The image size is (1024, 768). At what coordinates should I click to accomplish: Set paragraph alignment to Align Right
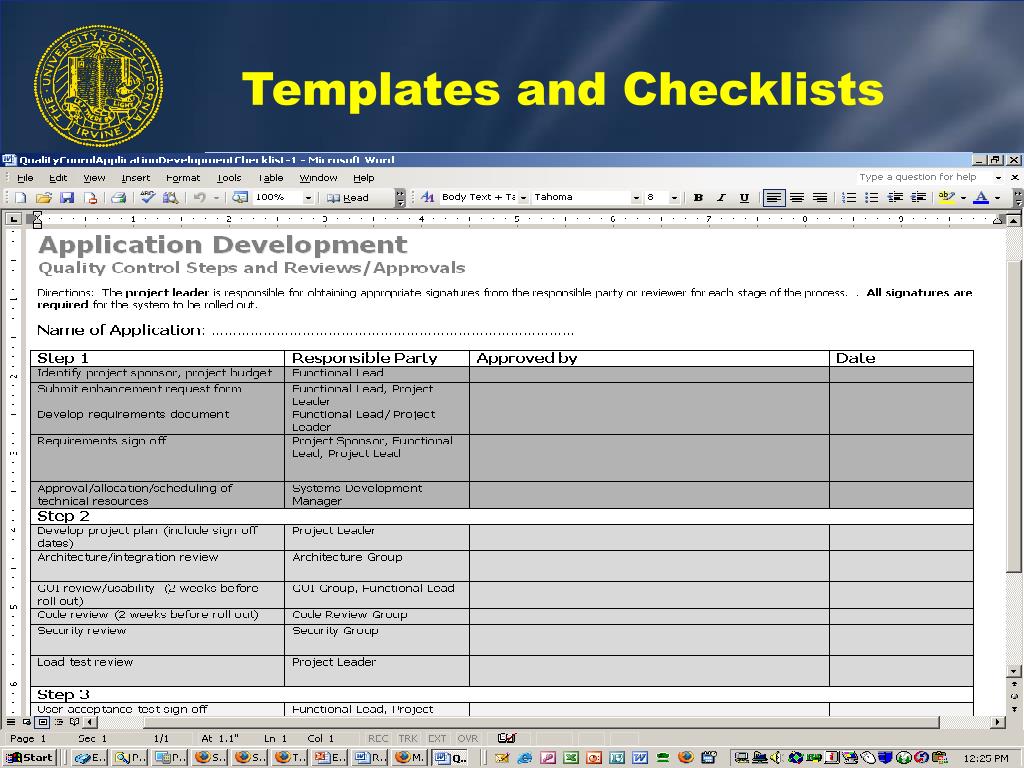(x=820, y=197)
